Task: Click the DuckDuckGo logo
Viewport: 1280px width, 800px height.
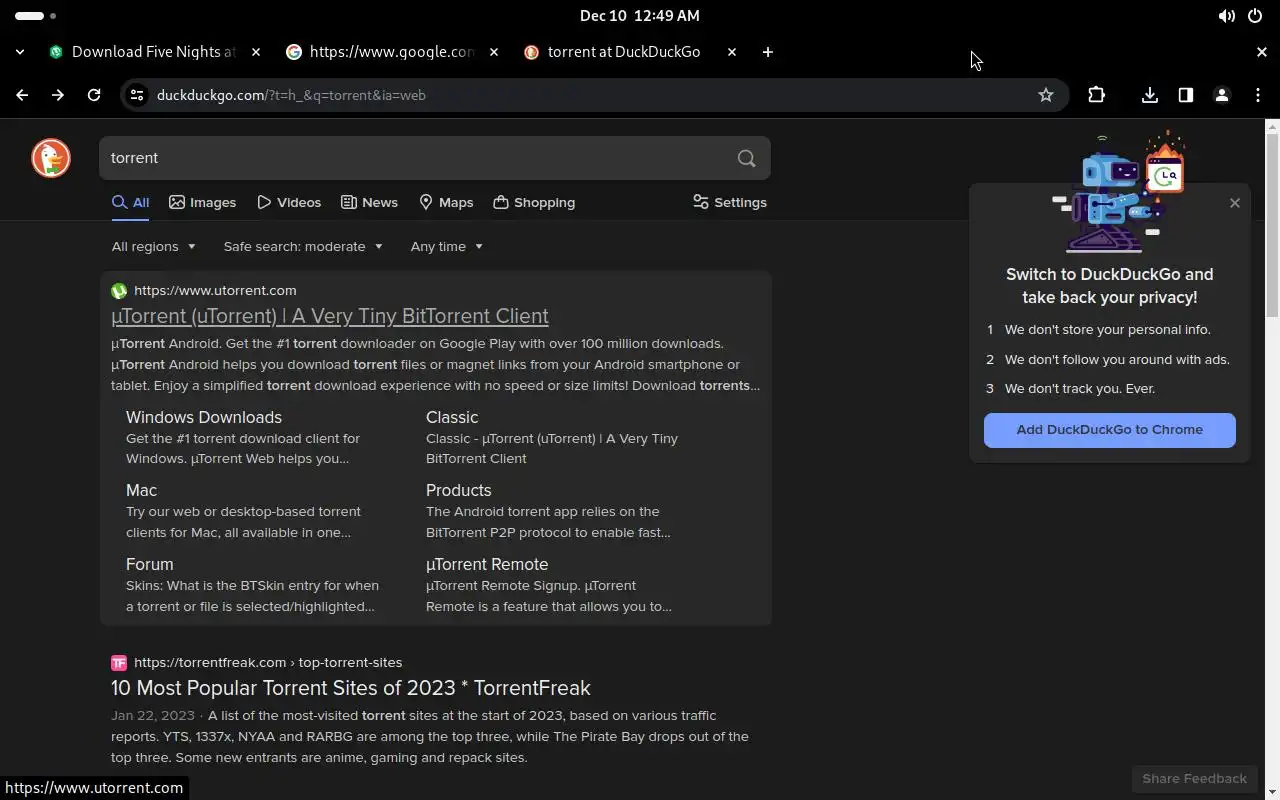Action: click(51, 158)
